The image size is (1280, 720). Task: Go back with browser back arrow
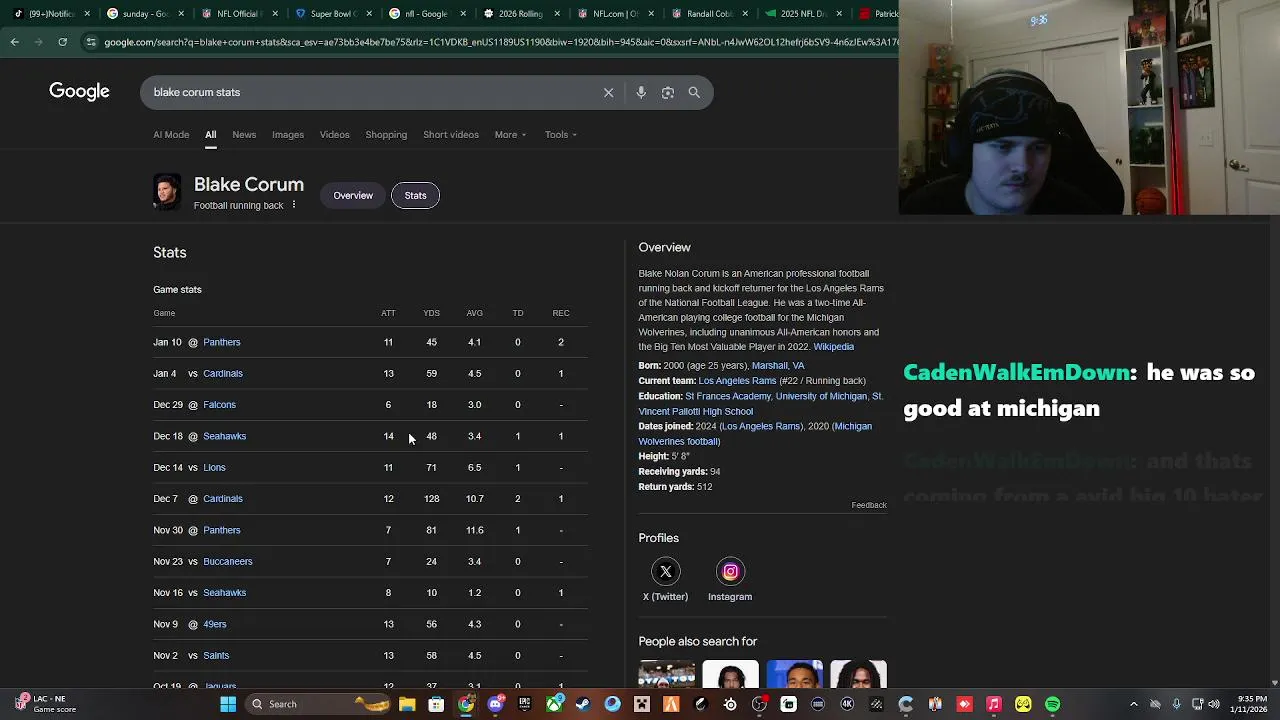14,42
